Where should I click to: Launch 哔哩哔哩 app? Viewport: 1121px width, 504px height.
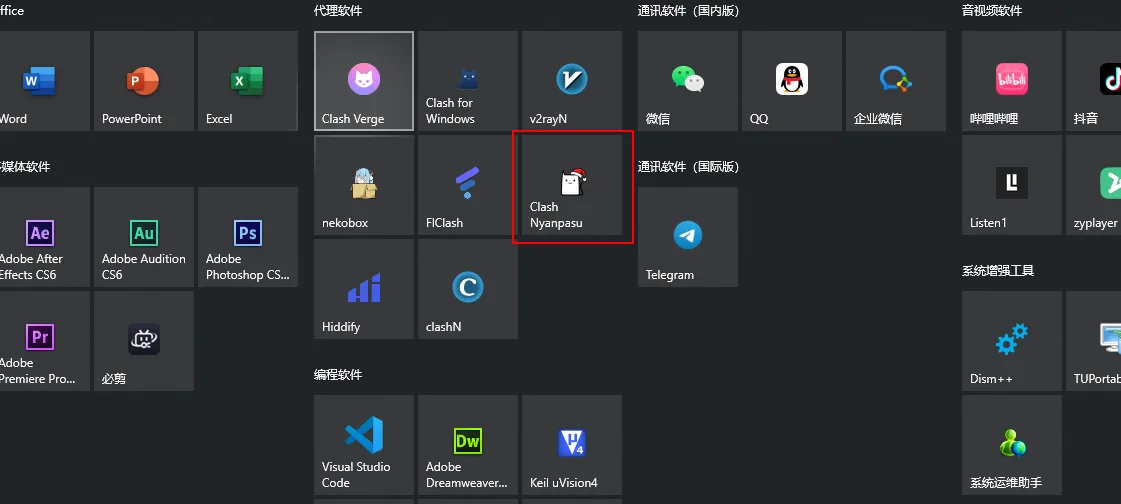pos(1012,81)
